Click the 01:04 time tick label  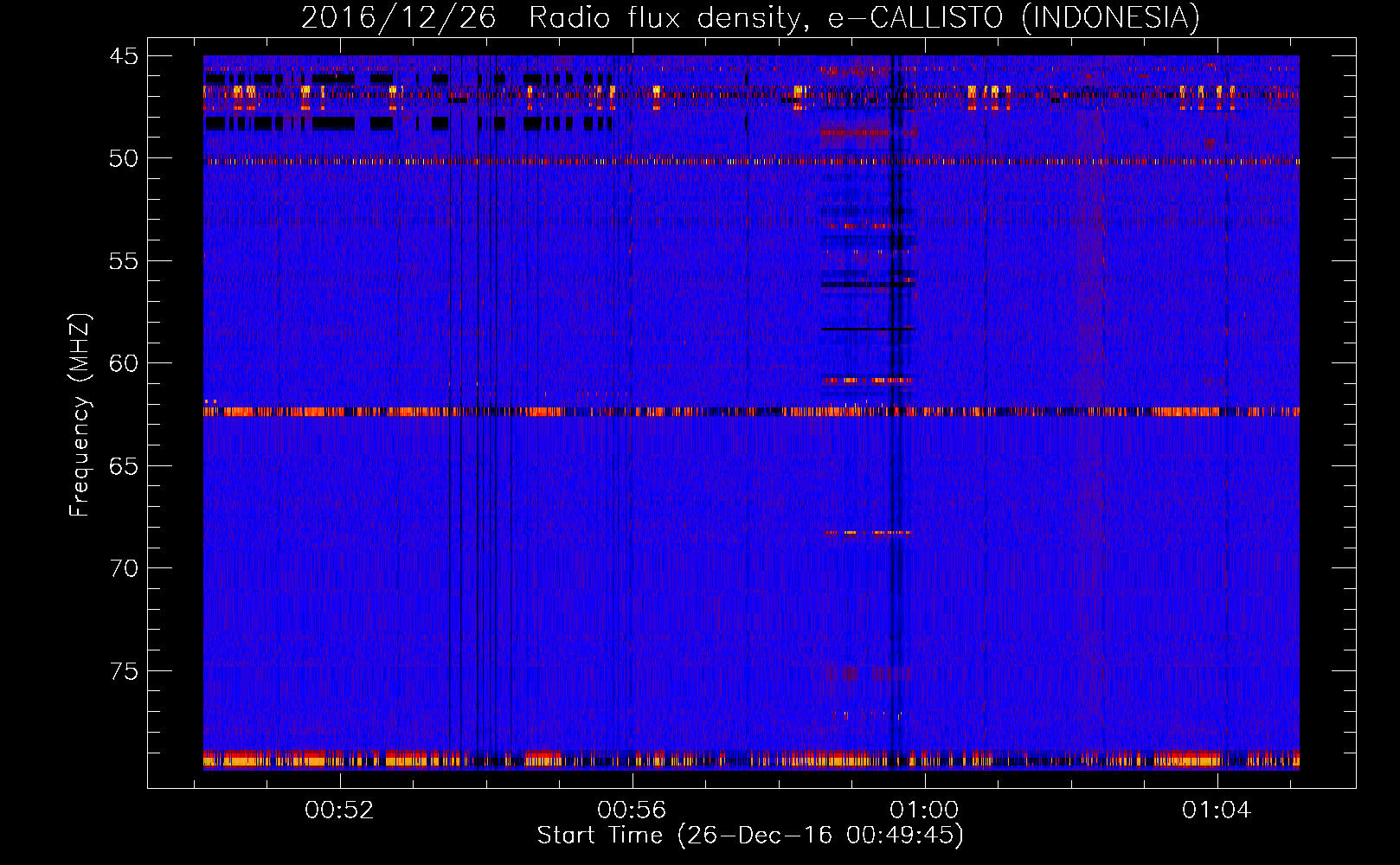click(1217, 811)
